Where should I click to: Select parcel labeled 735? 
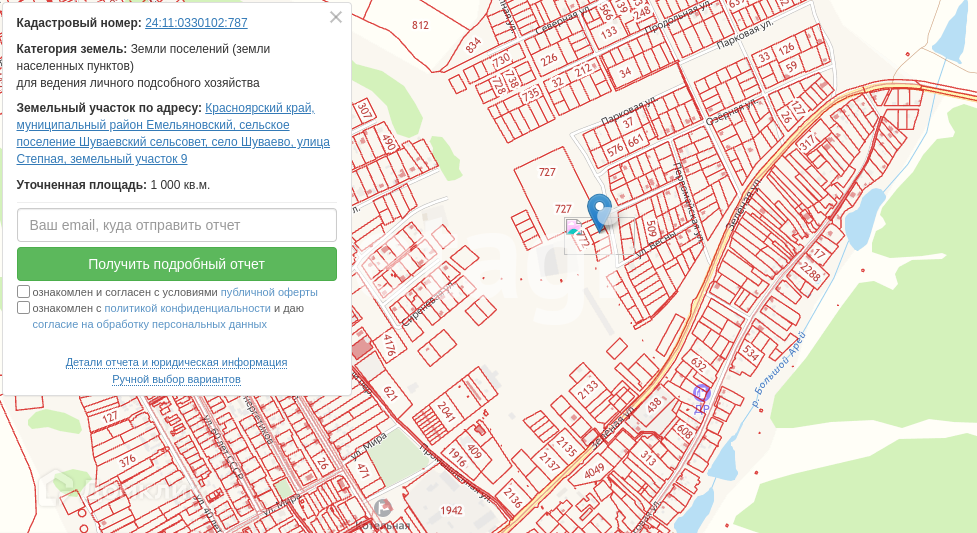[x=530, y=95]
